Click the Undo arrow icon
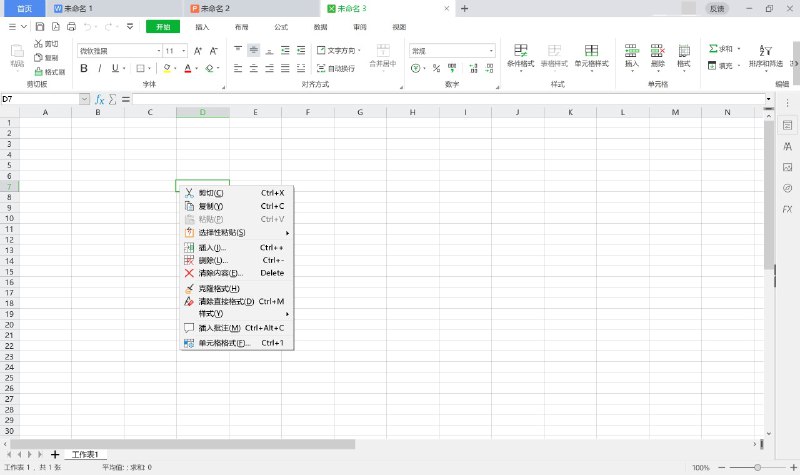Screen dimensions: 800x475 pyautogui.click(x=87, y=27)
